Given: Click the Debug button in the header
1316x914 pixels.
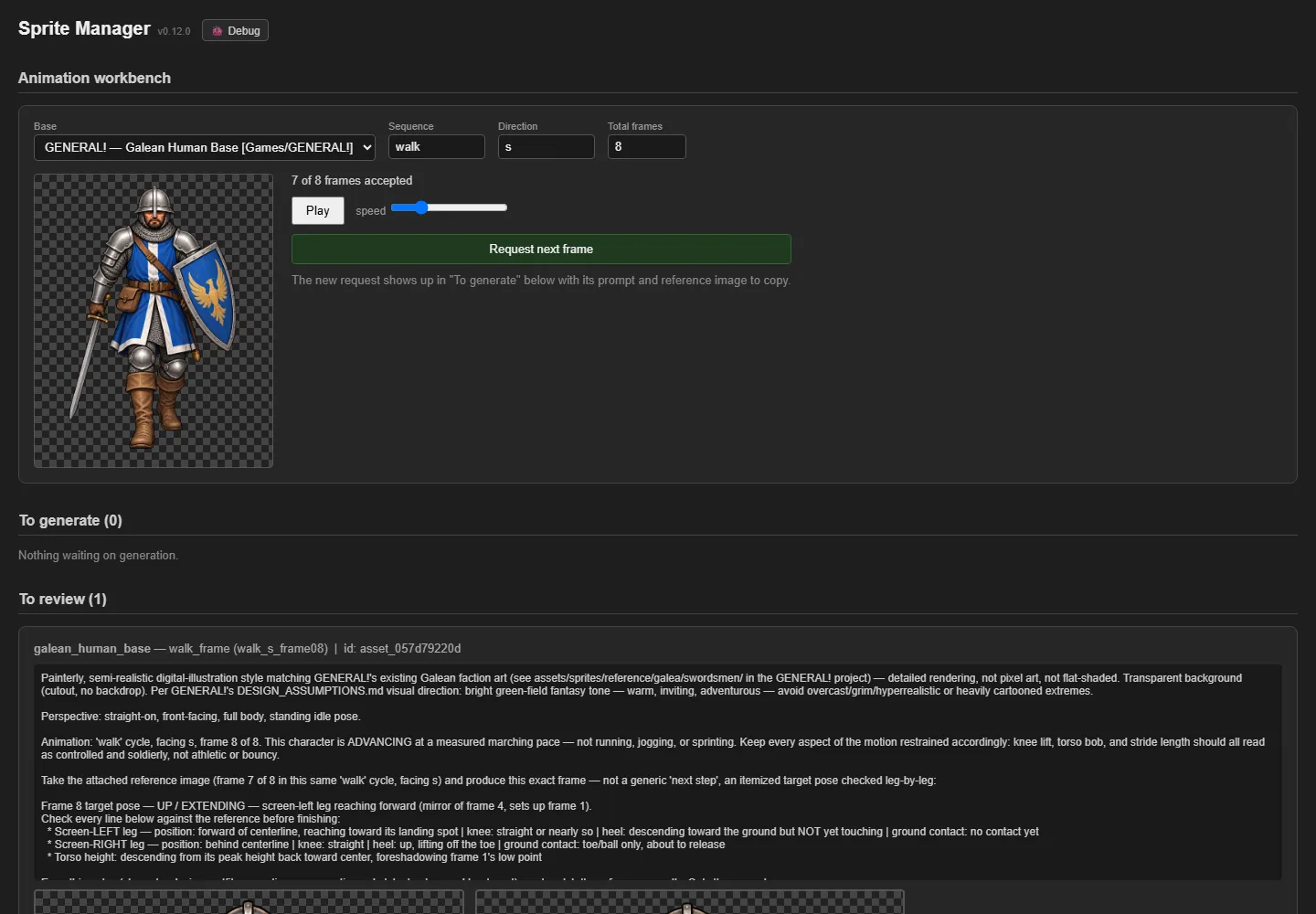Looking at the screenshot, I should coord(235,31).
